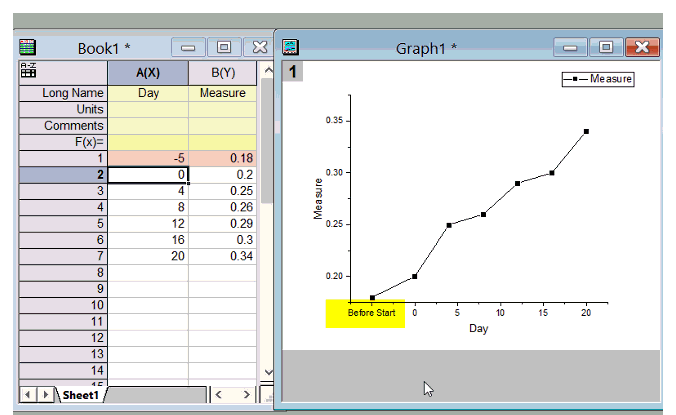Click Y-axis tick label 0.35
Screen dimensions: 676x415
click(334, 120)
